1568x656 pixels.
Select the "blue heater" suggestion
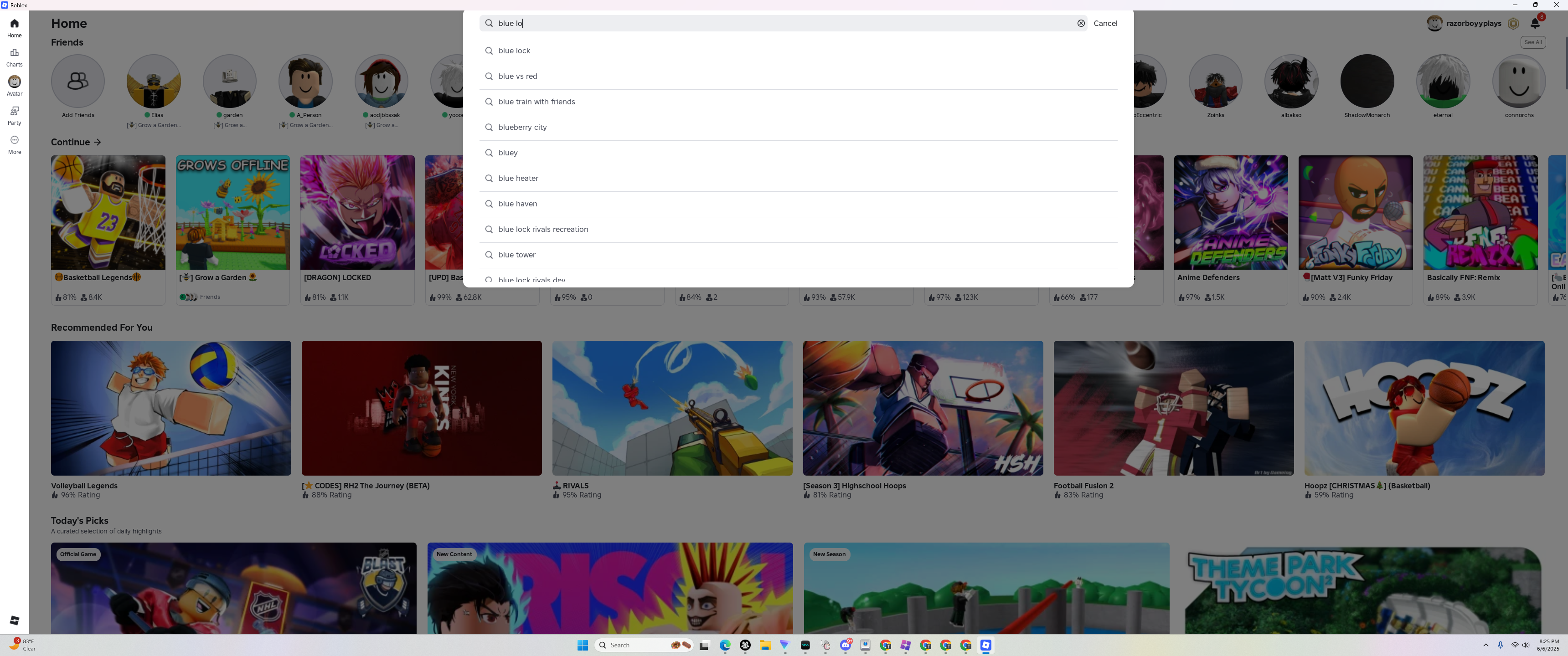799,178
